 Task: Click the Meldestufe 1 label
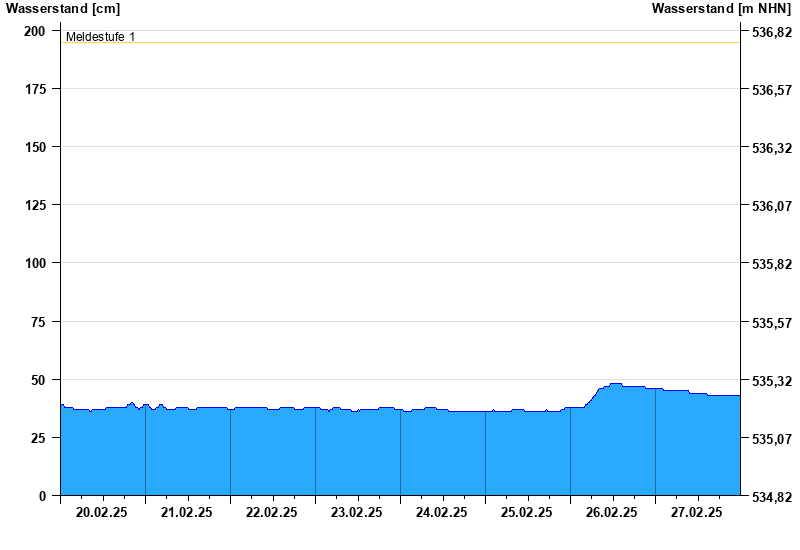(100, 37)
